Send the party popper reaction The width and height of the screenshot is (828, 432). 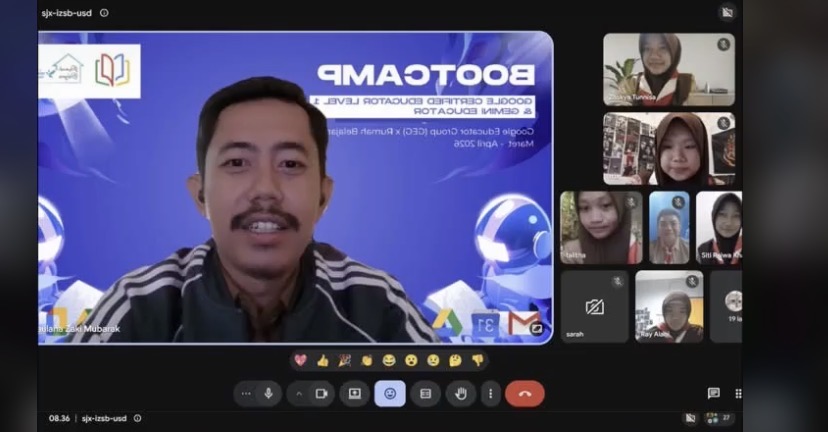pyautogui.click(x=345, y=361)
